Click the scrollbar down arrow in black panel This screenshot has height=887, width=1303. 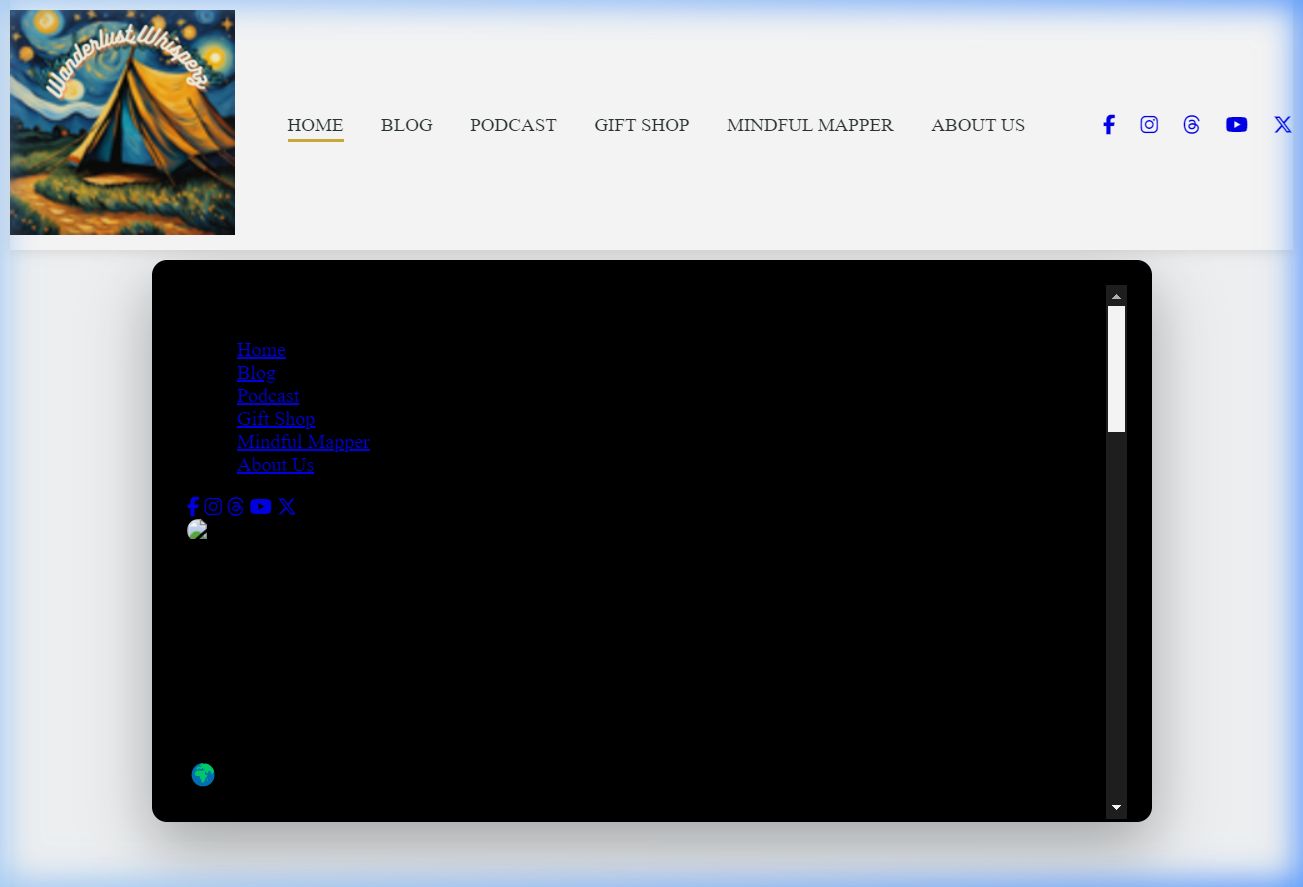point(1116,808)
